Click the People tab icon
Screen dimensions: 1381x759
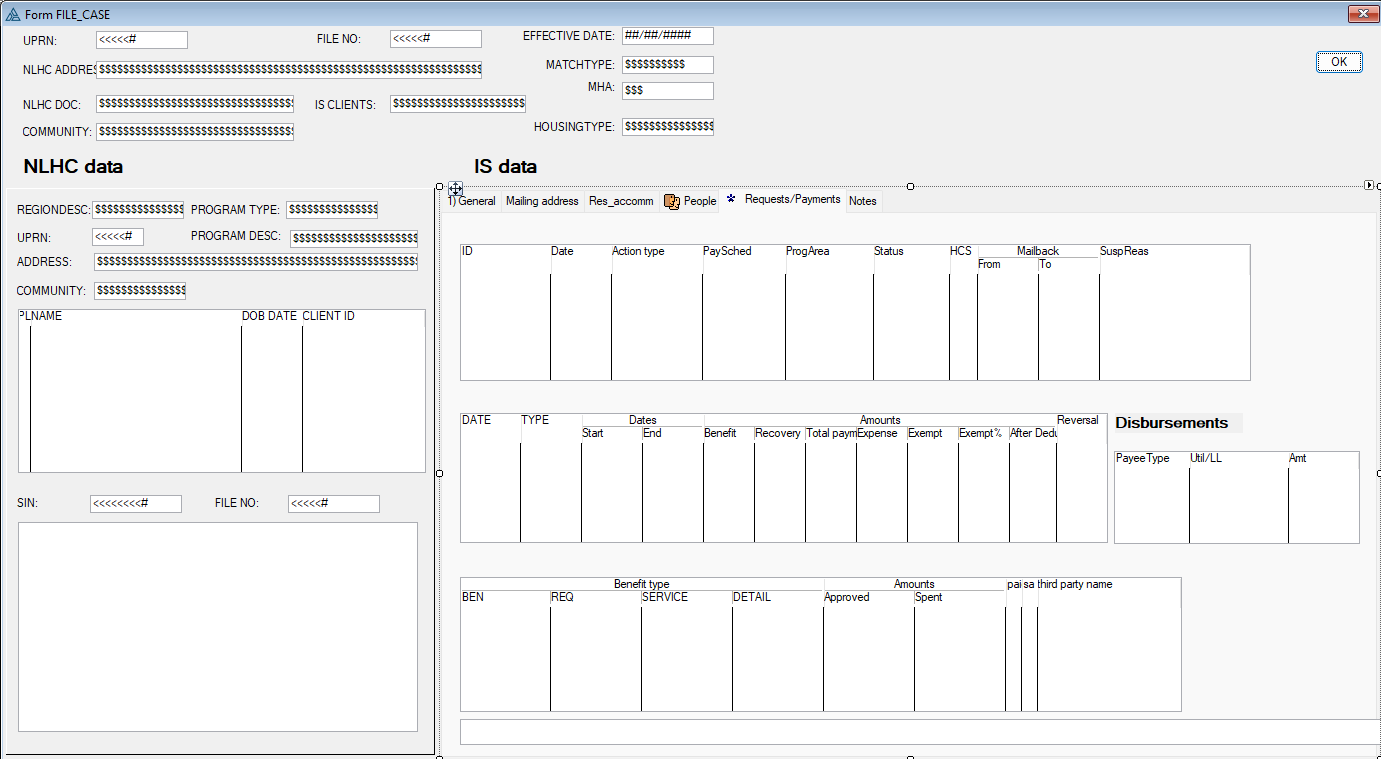point(672,201)
